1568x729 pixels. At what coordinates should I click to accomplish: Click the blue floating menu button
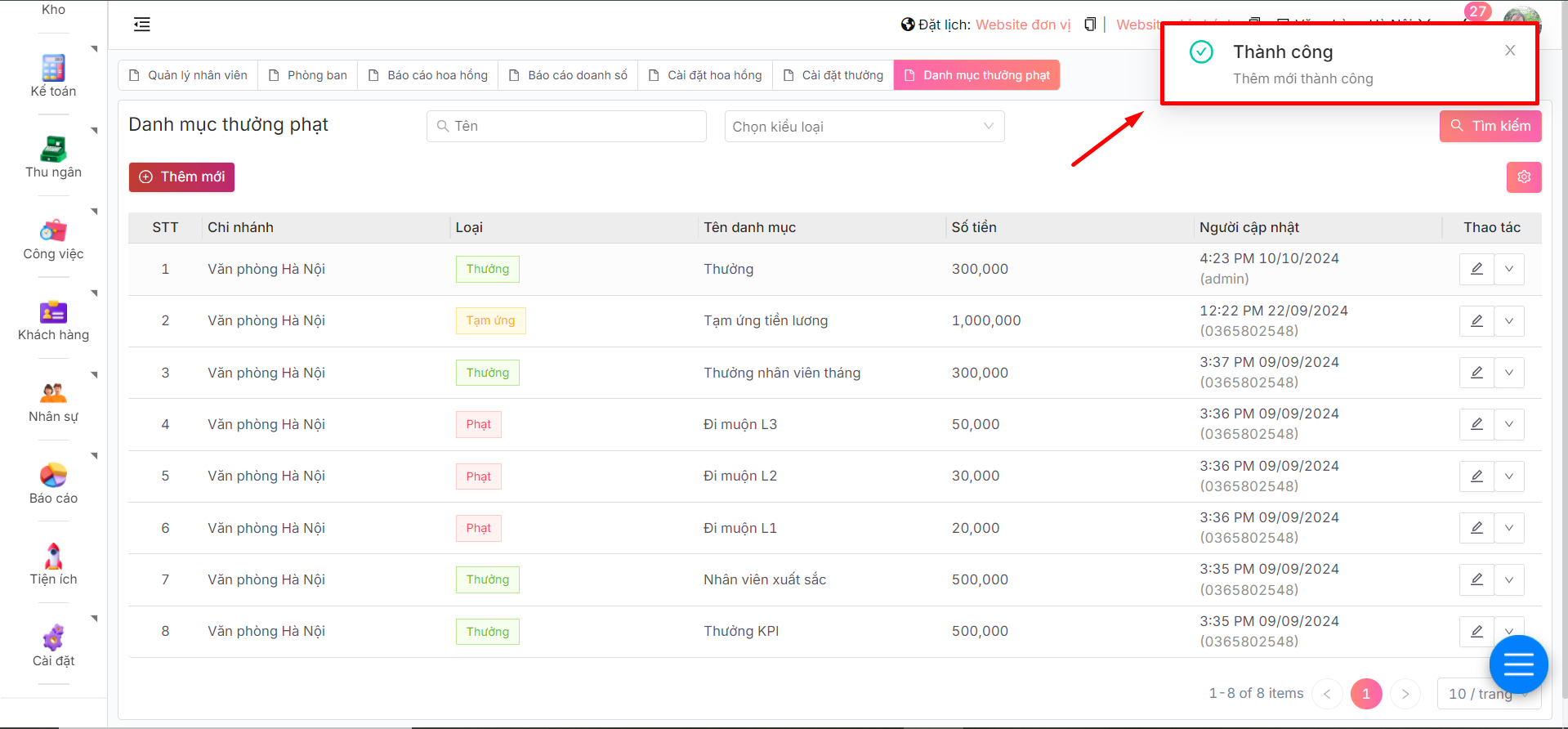[1518, 665]
